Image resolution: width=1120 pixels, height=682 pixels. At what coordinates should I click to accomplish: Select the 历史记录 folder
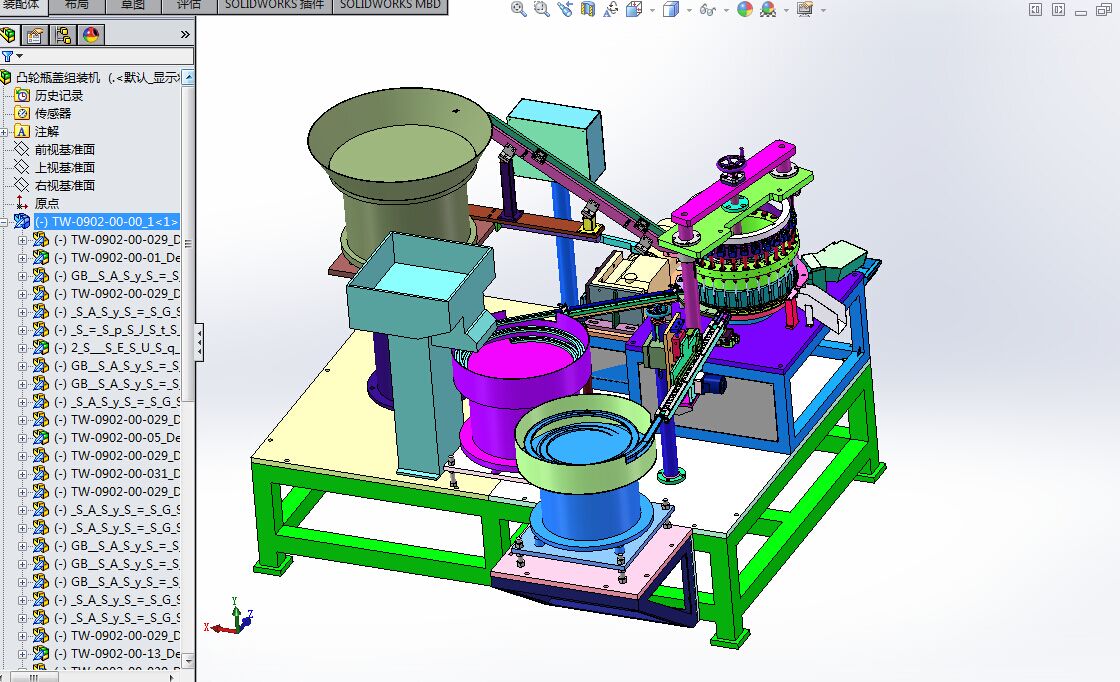(59, 95)
